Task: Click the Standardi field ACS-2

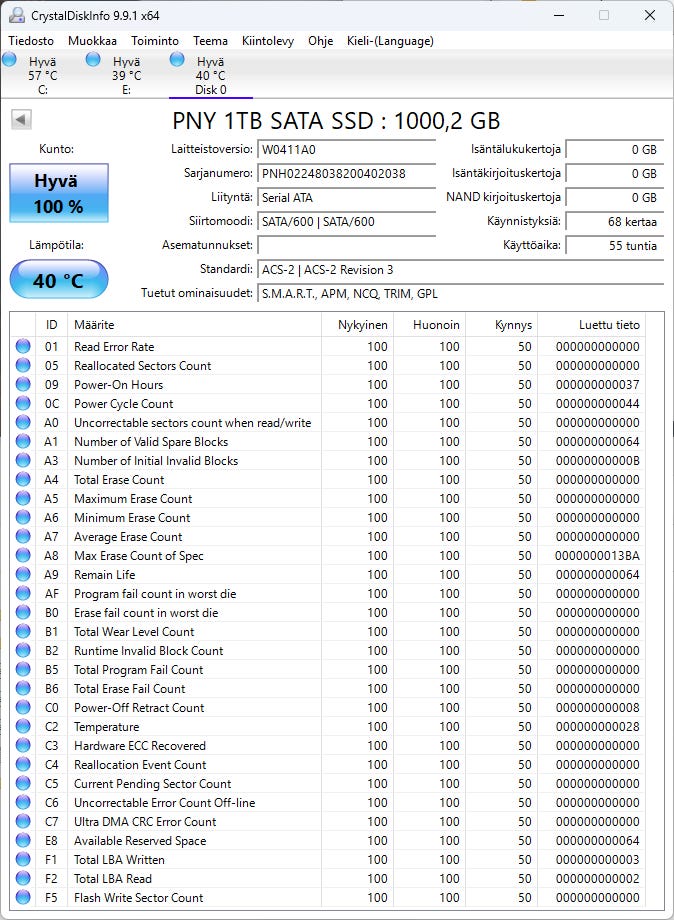Action: pos(460,270)
